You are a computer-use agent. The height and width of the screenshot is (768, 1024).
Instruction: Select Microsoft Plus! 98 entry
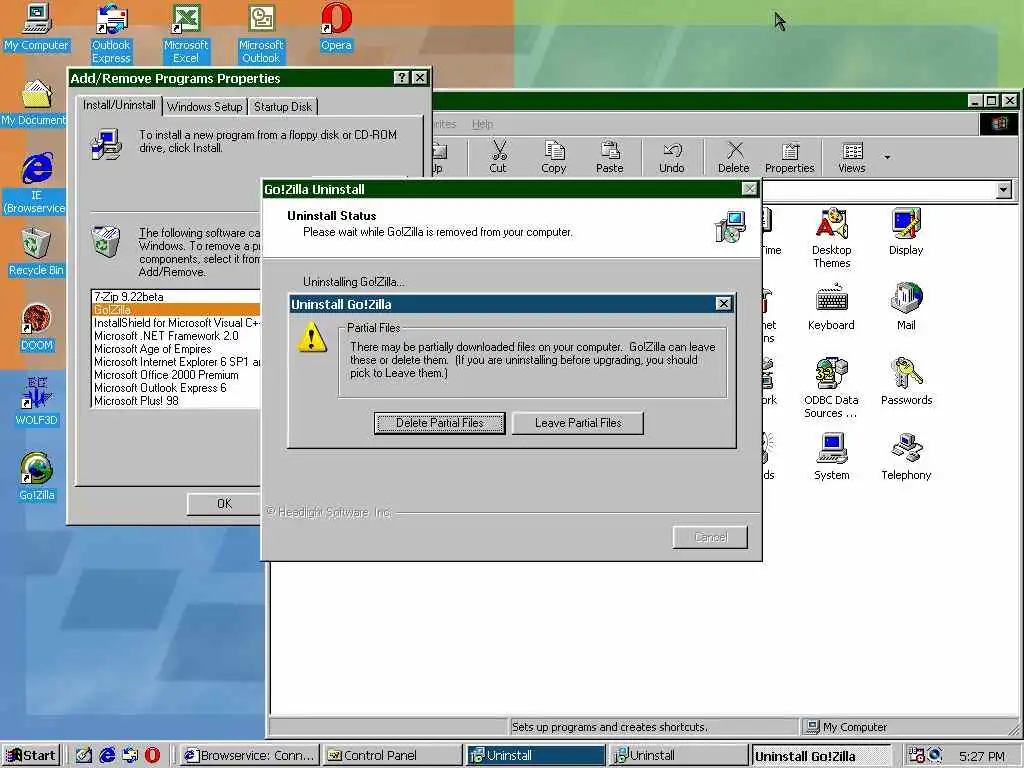(x=176, y=401)
